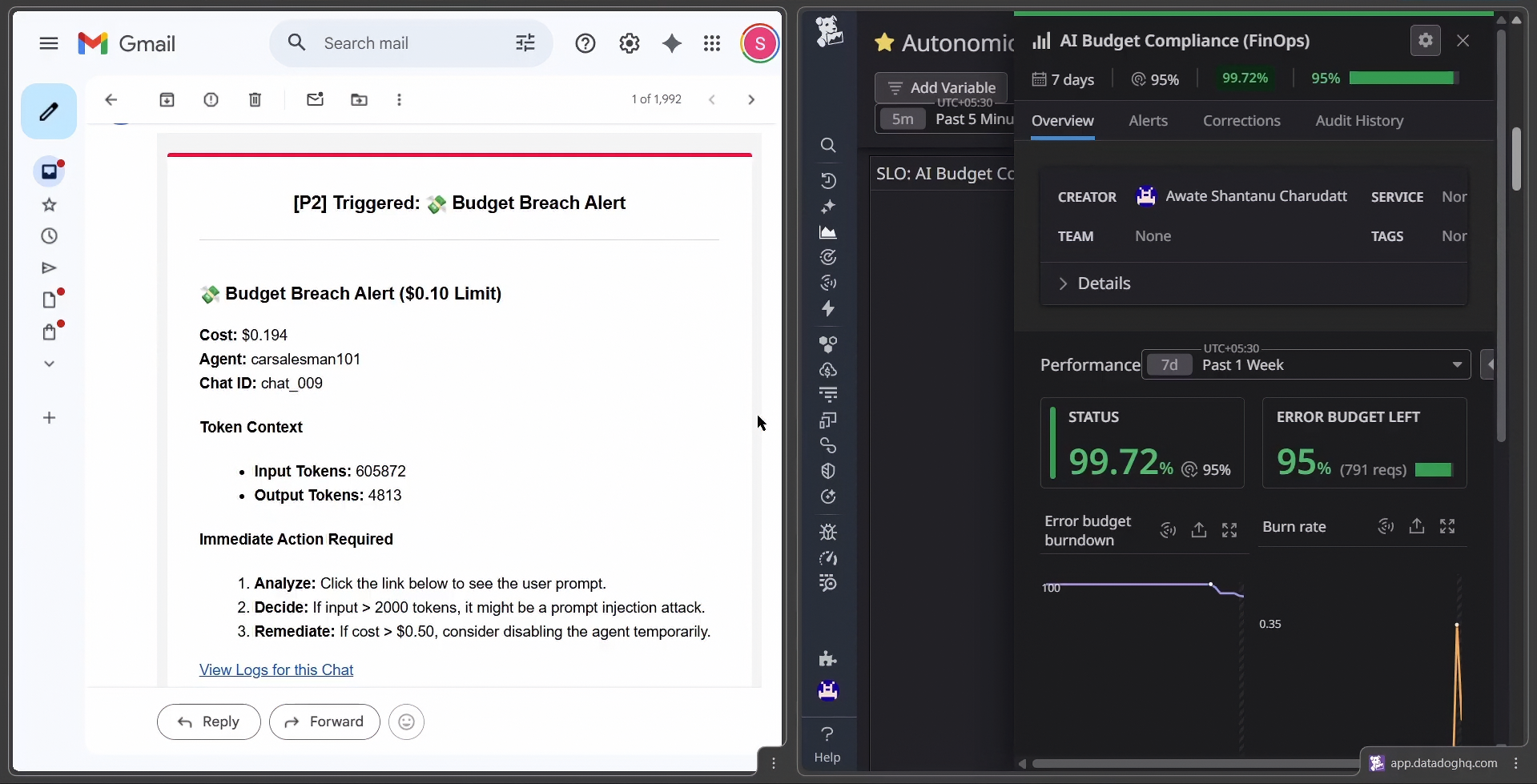Star the Autonomic dashboard favorite icon
Image resolution: width=1537 pixels, height=784 pixels.
pos(884,42)
